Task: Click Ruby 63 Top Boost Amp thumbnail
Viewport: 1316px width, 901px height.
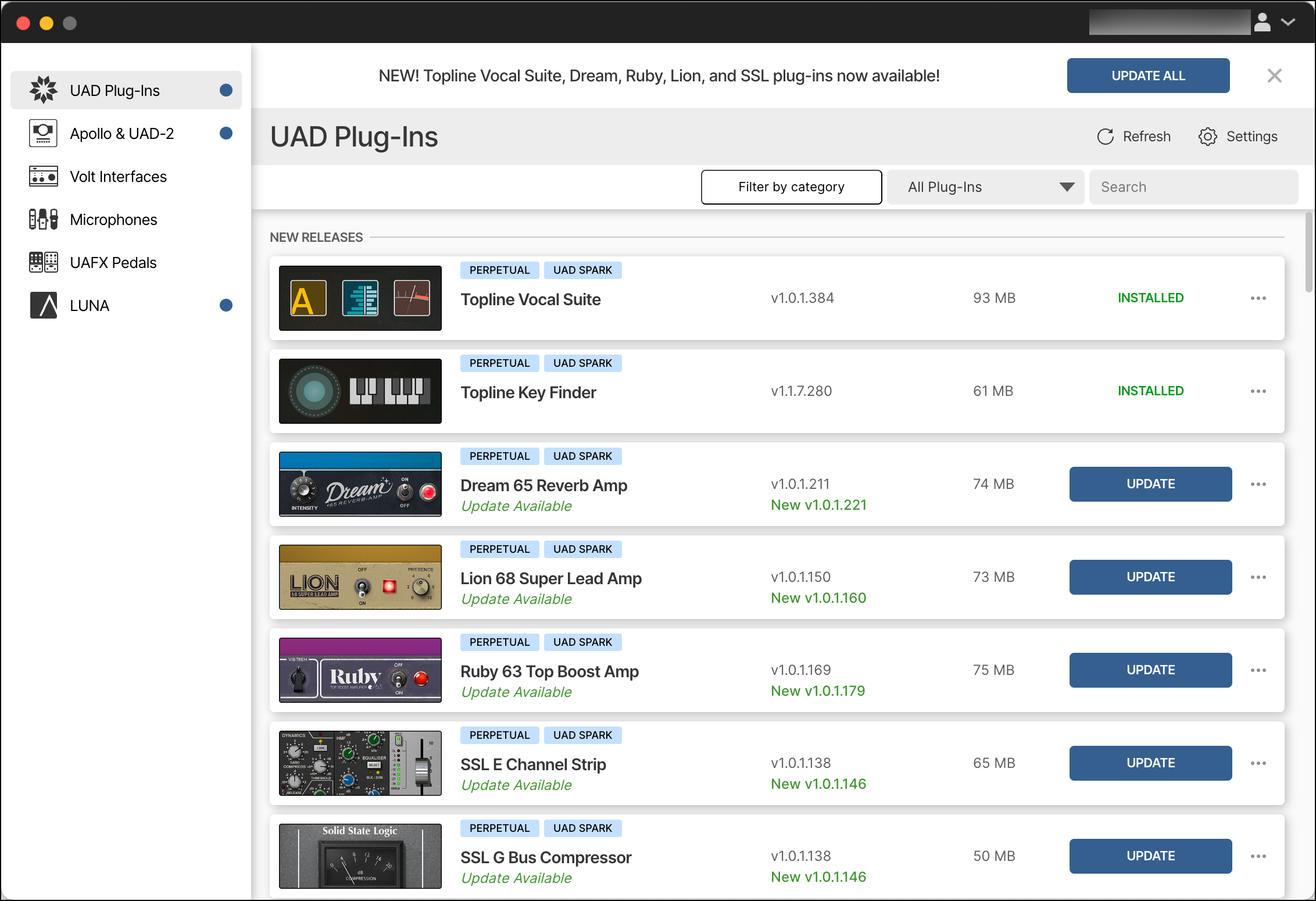Action: click(360, 670)
